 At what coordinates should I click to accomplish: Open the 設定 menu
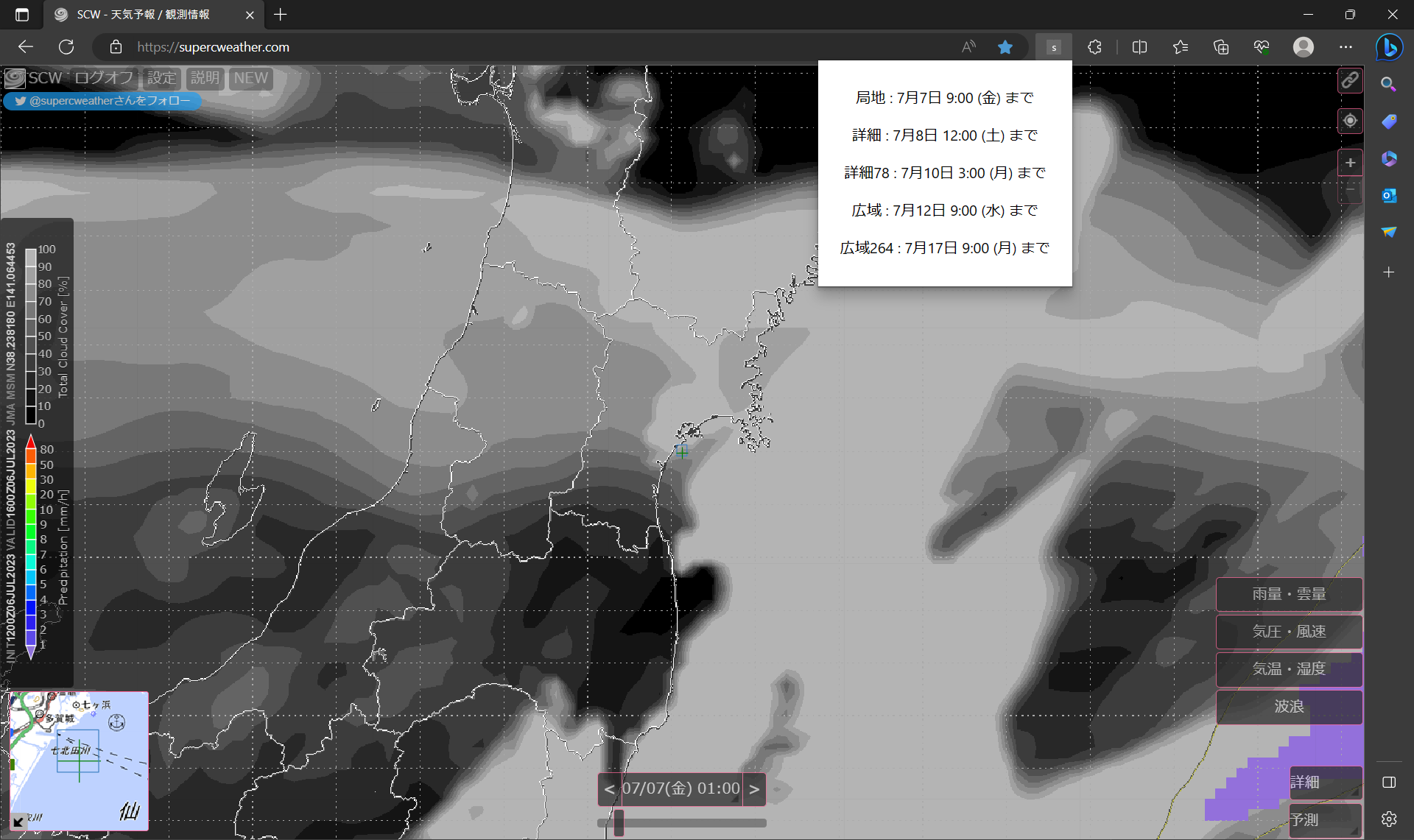point(161,78)
